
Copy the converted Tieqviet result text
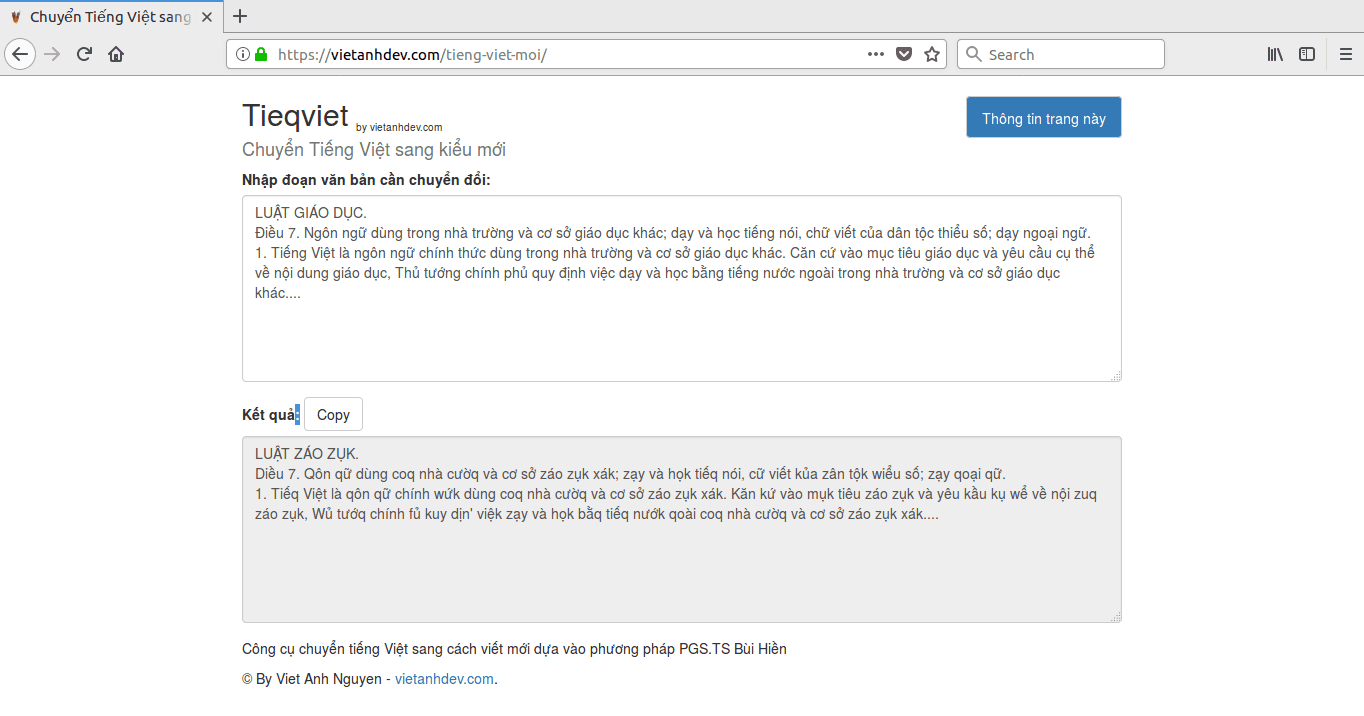pyautogui.click(x=332, y=413)
